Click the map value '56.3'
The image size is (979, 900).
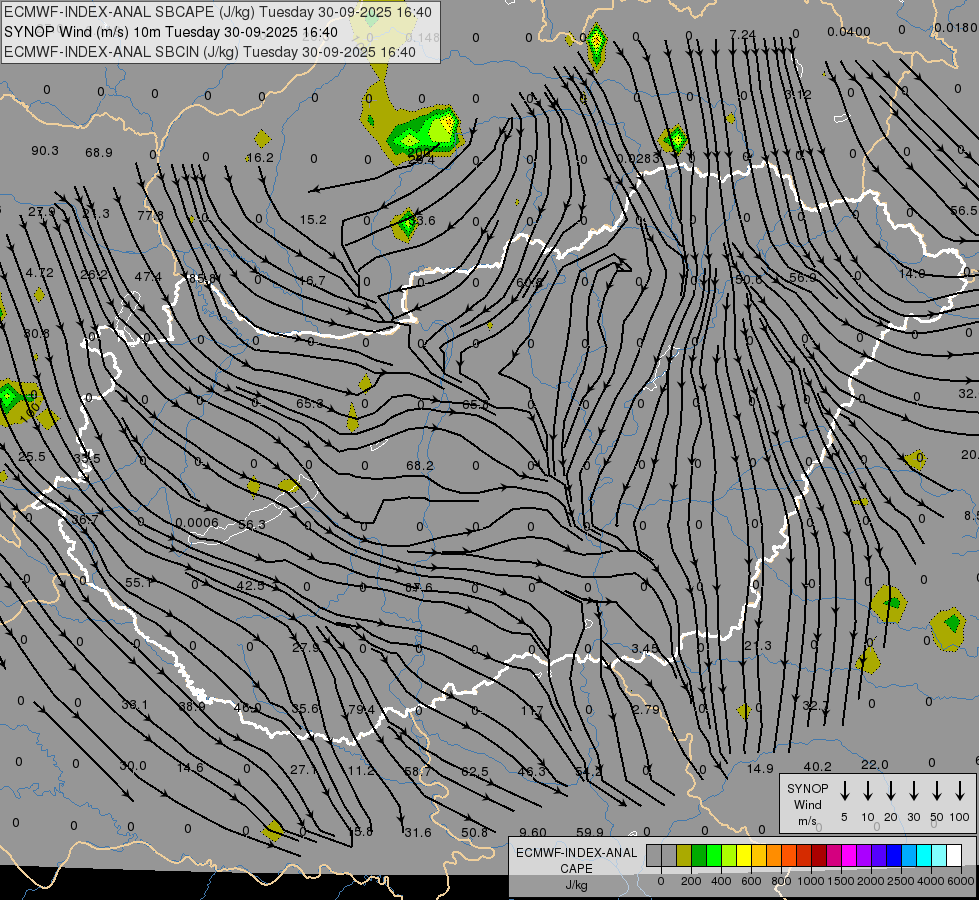(252, 524)
